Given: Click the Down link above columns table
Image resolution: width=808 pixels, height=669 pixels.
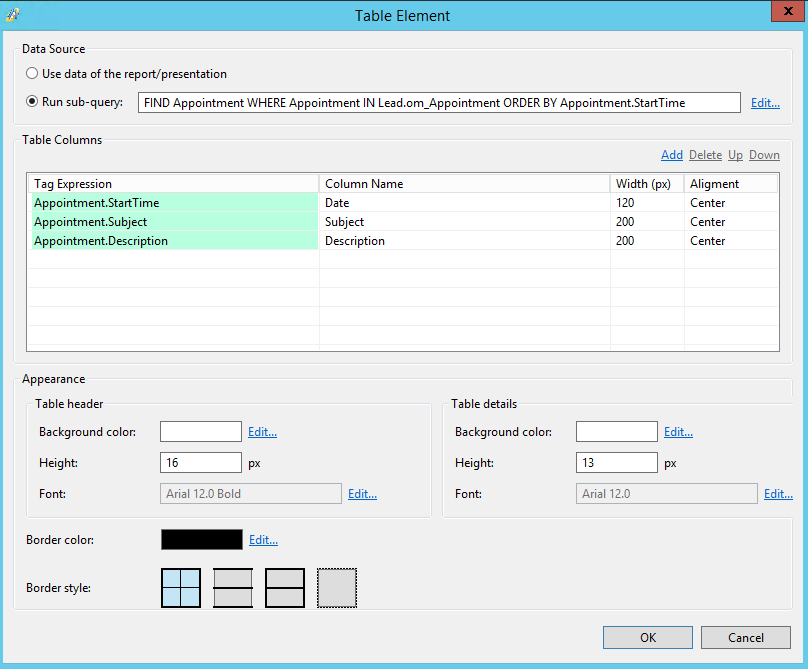Looking at the screenshot, I should 764,155.
